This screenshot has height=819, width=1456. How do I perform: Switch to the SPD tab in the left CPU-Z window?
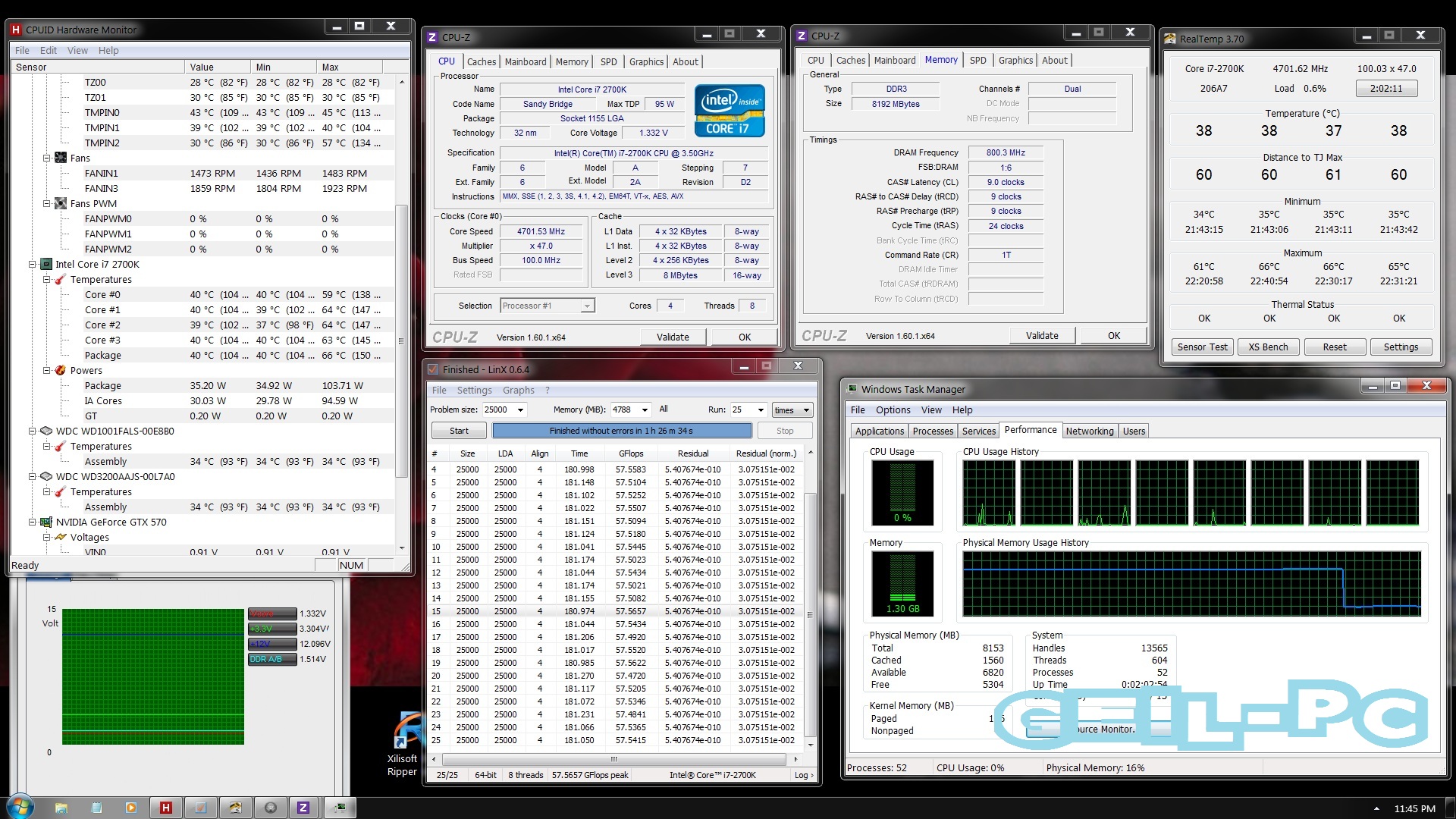[608, 62]
